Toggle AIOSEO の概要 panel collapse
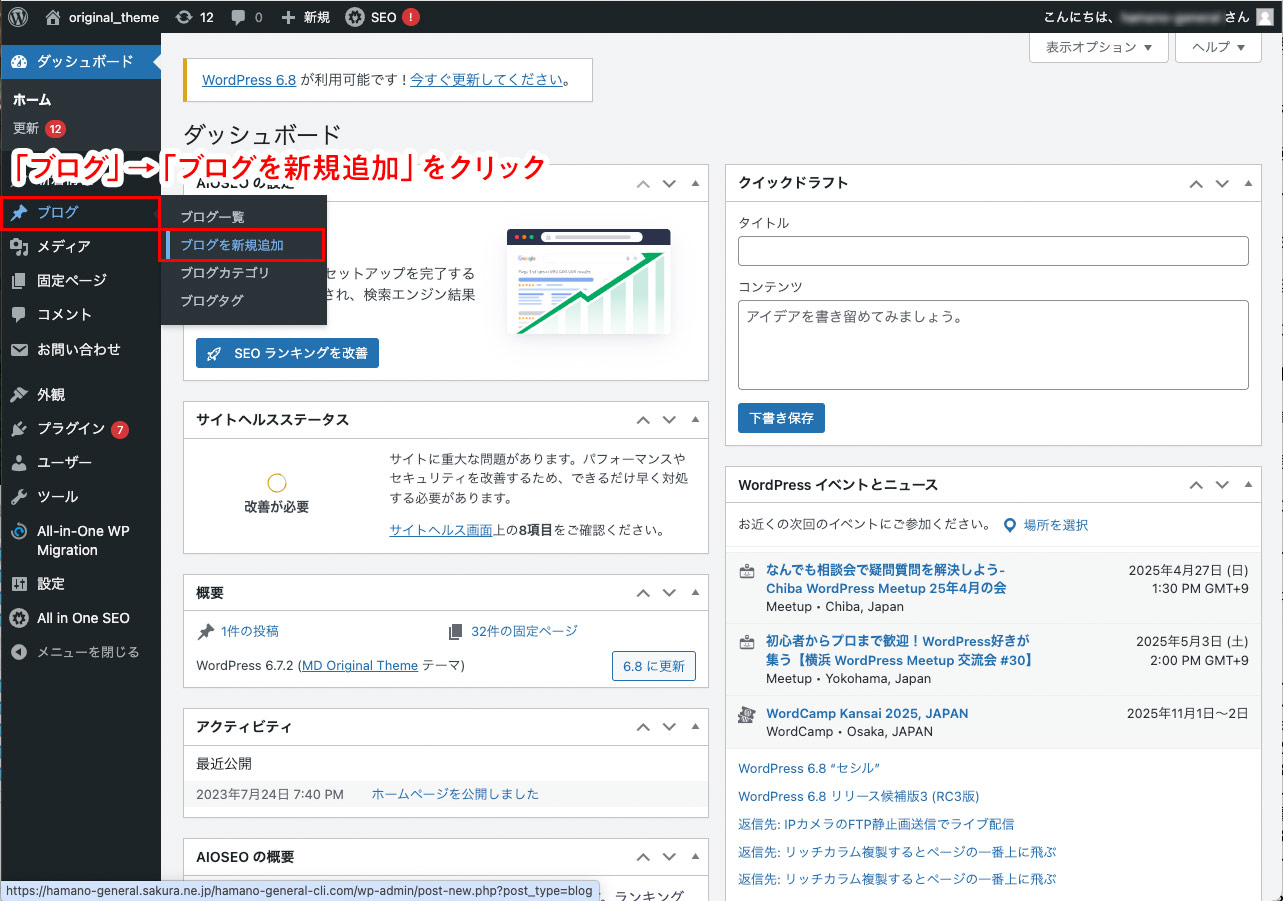Viewport: 1283px width, 901px height. click(695, 858)
